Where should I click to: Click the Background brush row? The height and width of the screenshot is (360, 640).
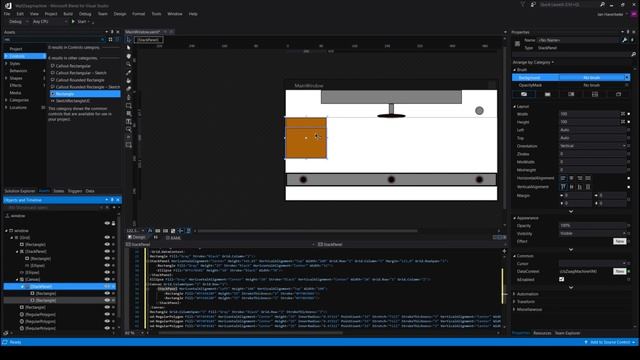click(x=571, y=78)
